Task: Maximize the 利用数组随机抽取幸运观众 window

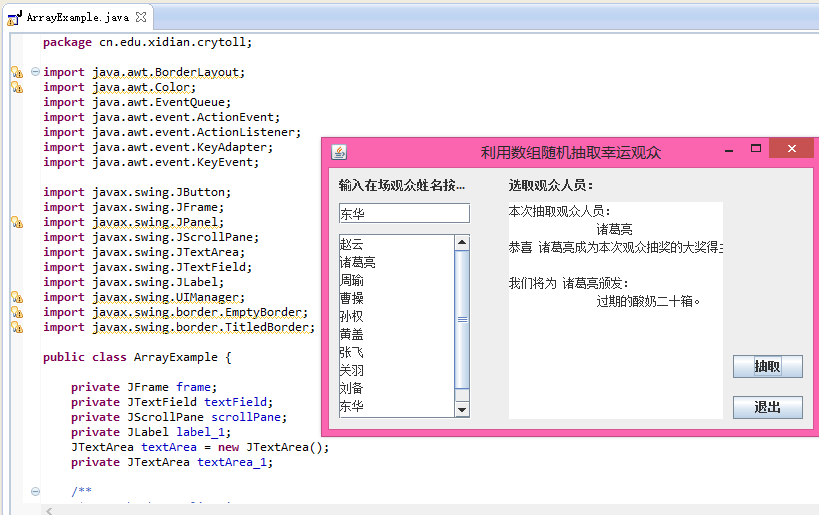Action: coord(756,149)
